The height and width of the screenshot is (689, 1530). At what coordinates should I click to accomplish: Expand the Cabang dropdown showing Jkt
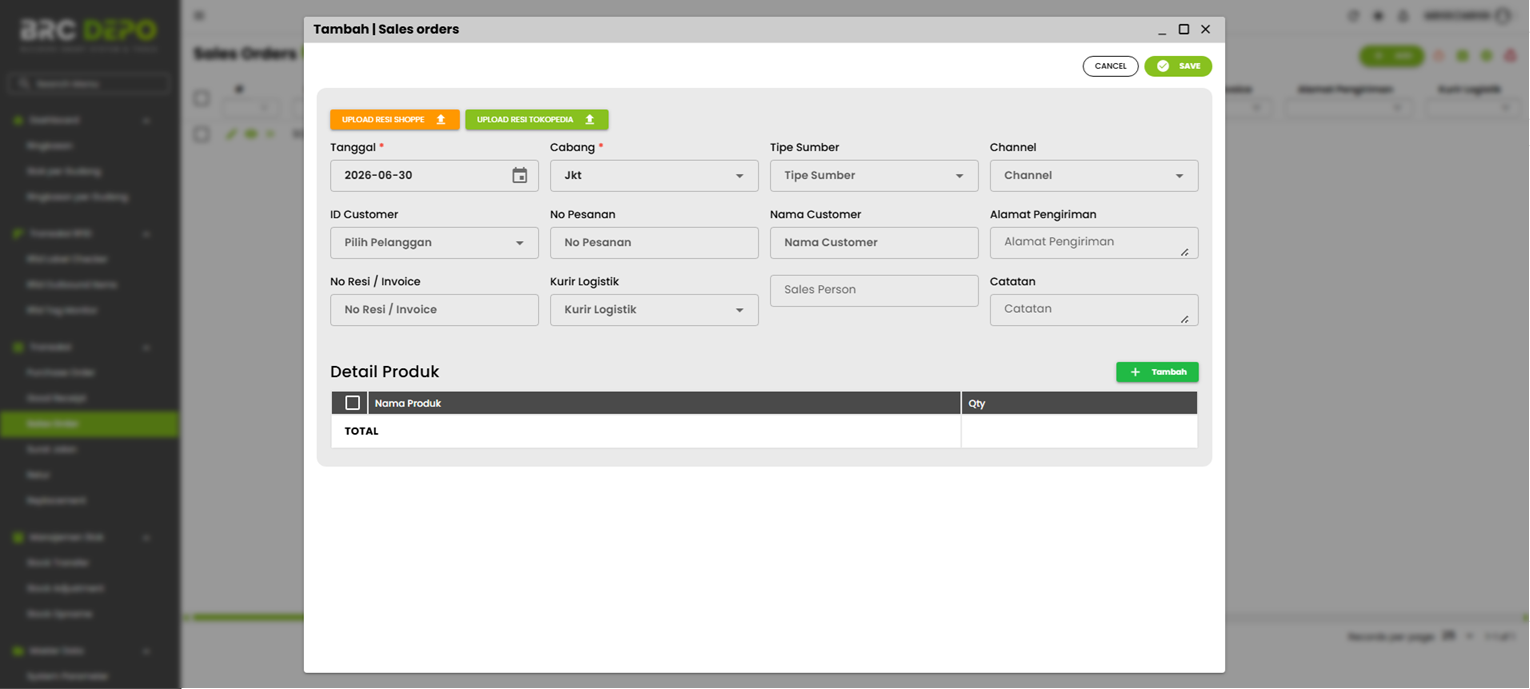point(654,176)
